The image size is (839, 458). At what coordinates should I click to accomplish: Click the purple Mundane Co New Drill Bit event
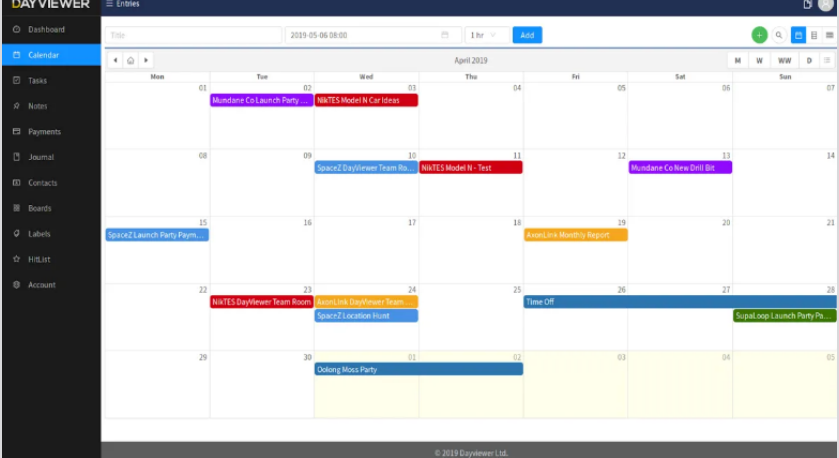(680, 167)
